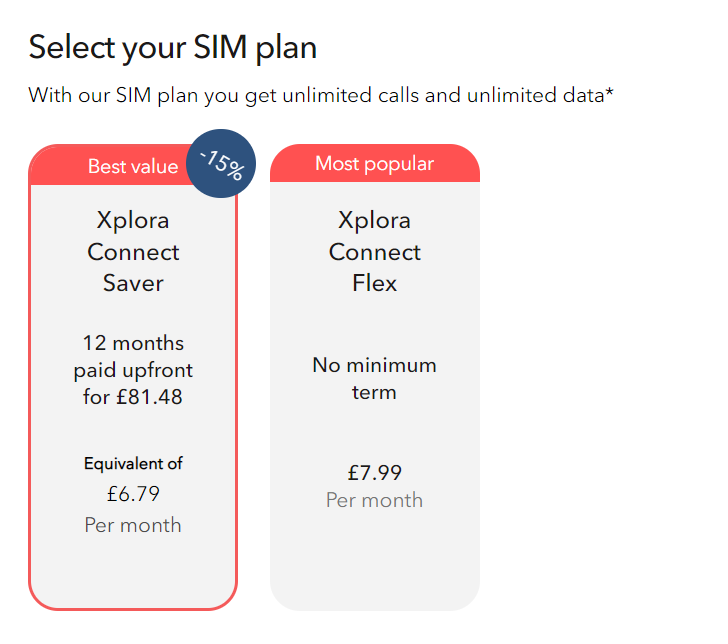The image size is (728, 644).
Task: Click blank space at bottom of Flex card
Action: [374, 570]
